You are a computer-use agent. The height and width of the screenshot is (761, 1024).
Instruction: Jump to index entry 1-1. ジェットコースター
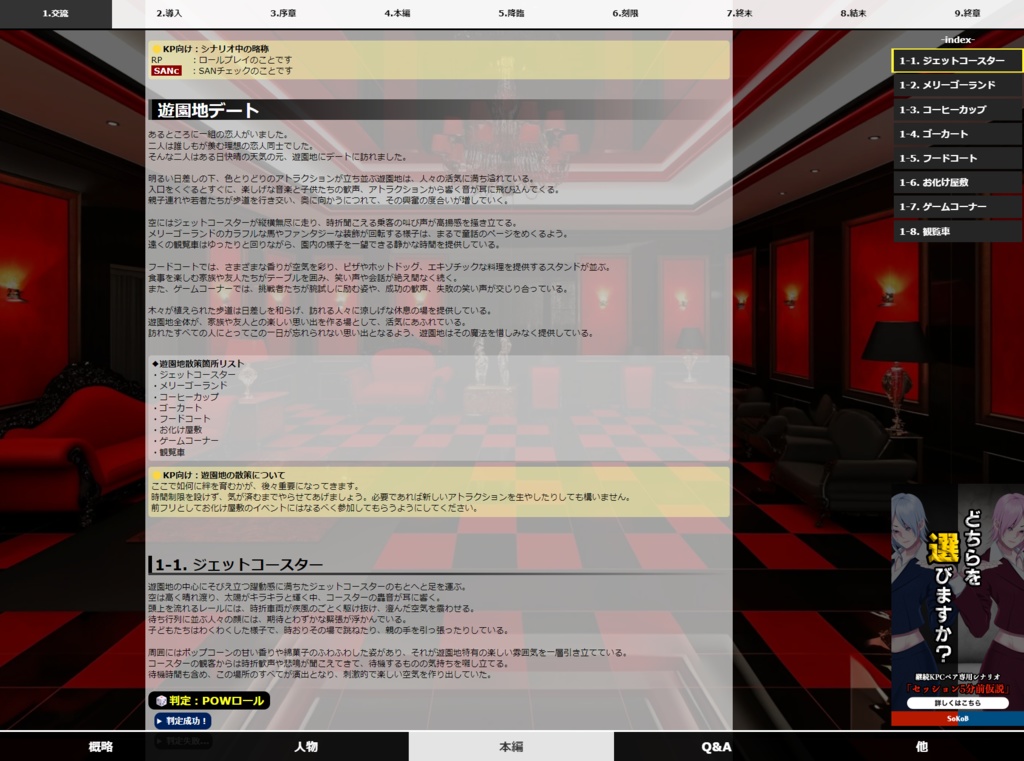point(957,61)
